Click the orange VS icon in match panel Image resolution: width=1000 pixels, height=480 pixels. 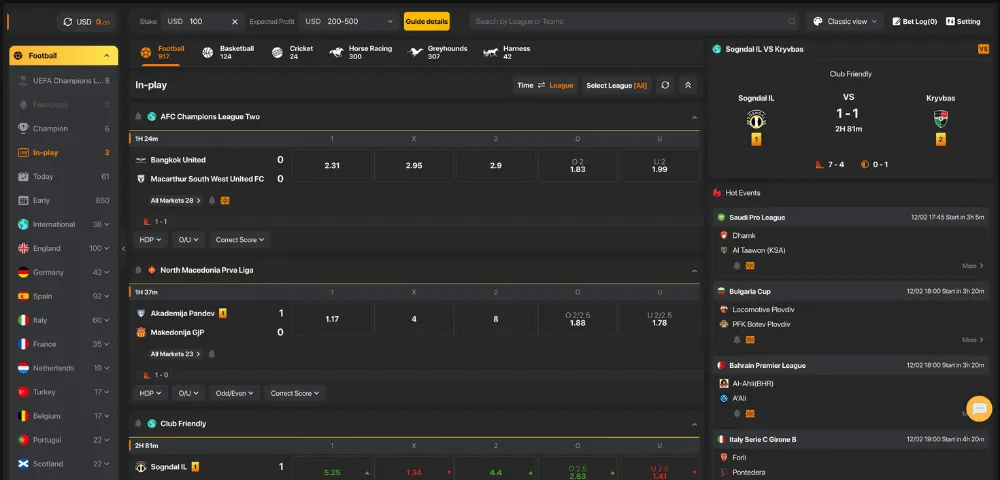coord(983,48)
